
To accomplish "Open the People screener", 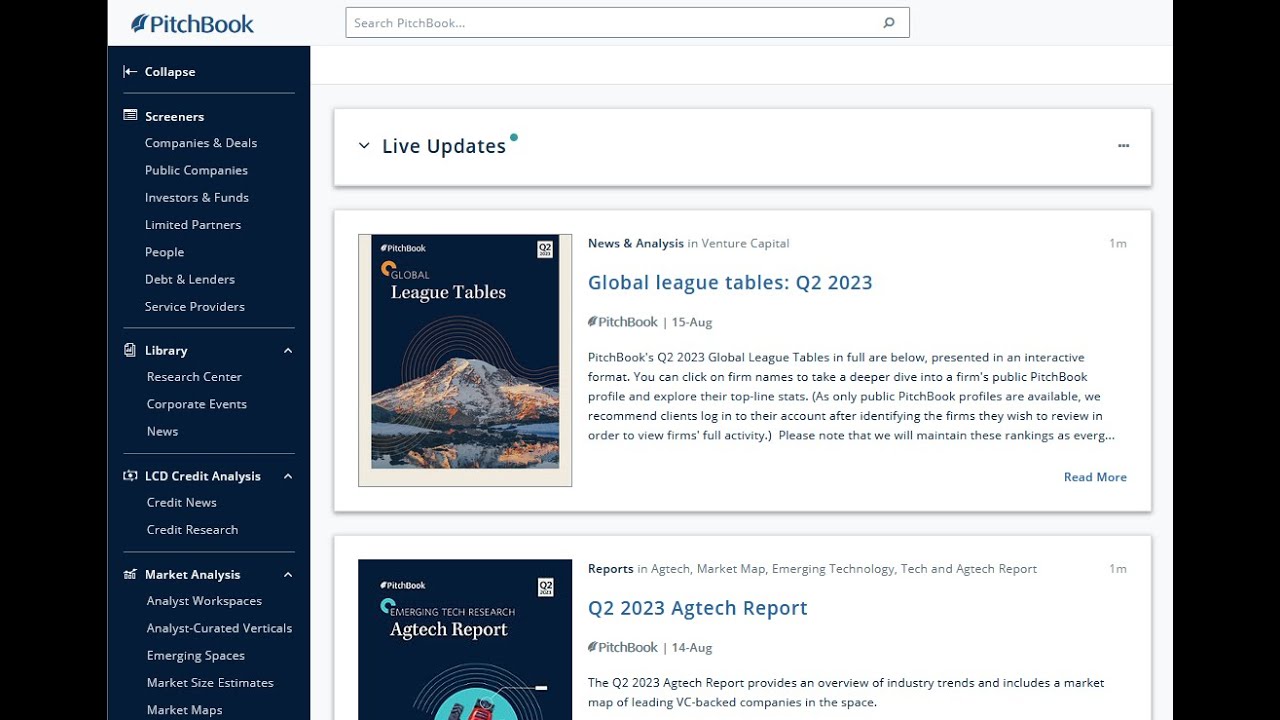I will coord(165,252).
